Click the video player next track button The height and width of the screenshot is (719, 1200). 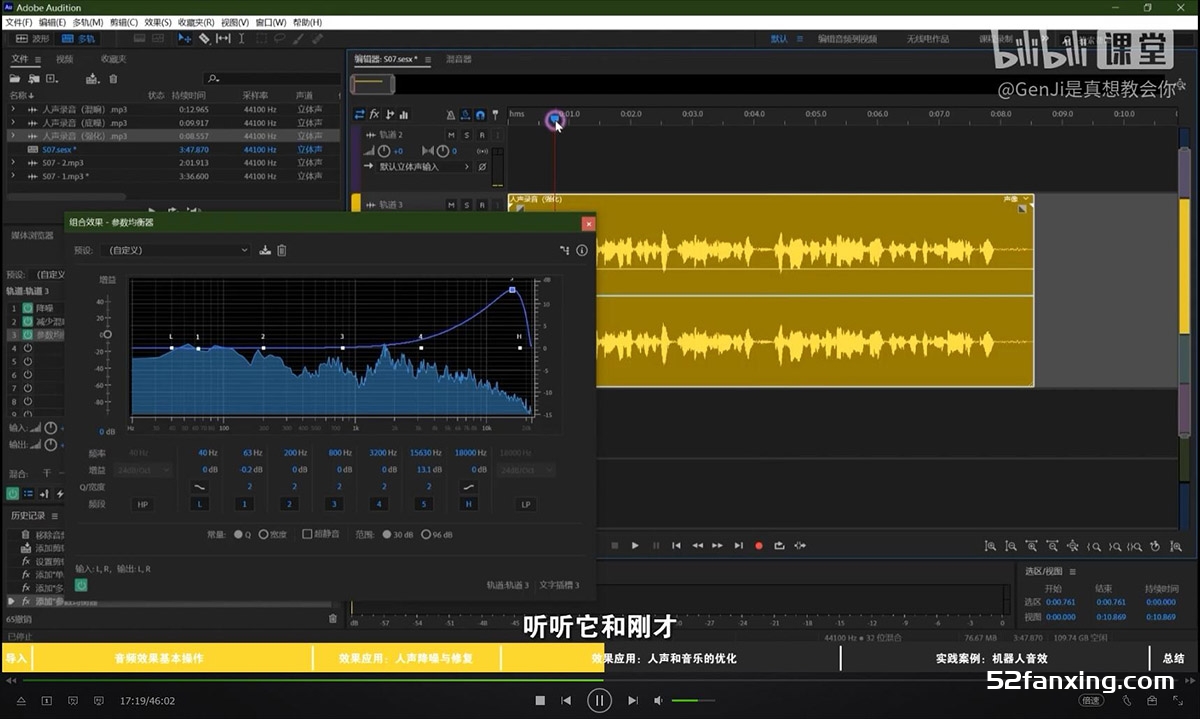632,701
